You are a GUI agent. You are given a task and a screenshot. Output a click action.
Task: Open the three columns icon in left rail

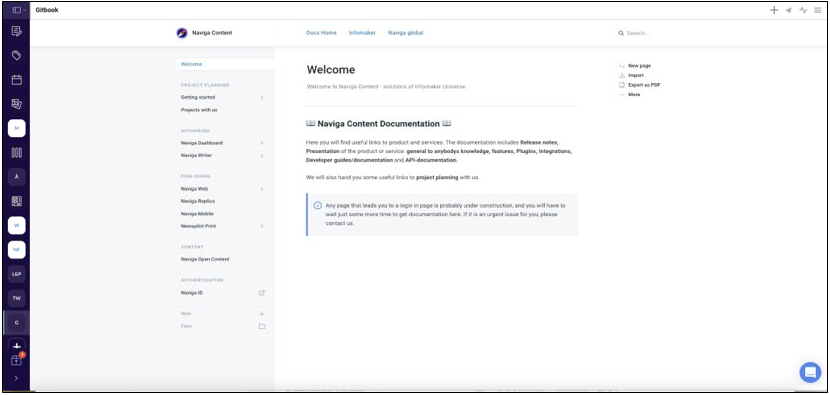pos(16,152)
